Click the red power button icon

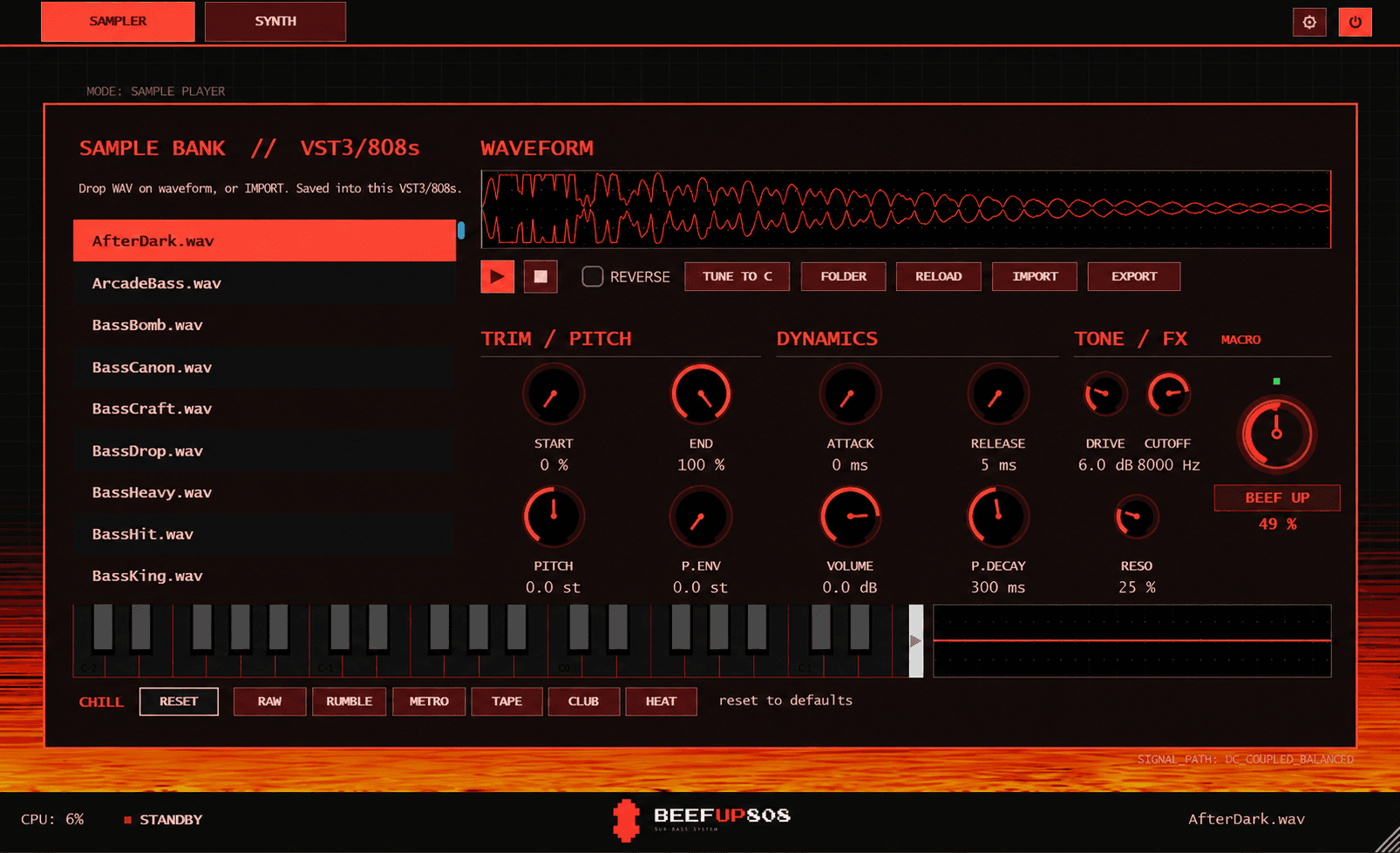(1355, 22)
